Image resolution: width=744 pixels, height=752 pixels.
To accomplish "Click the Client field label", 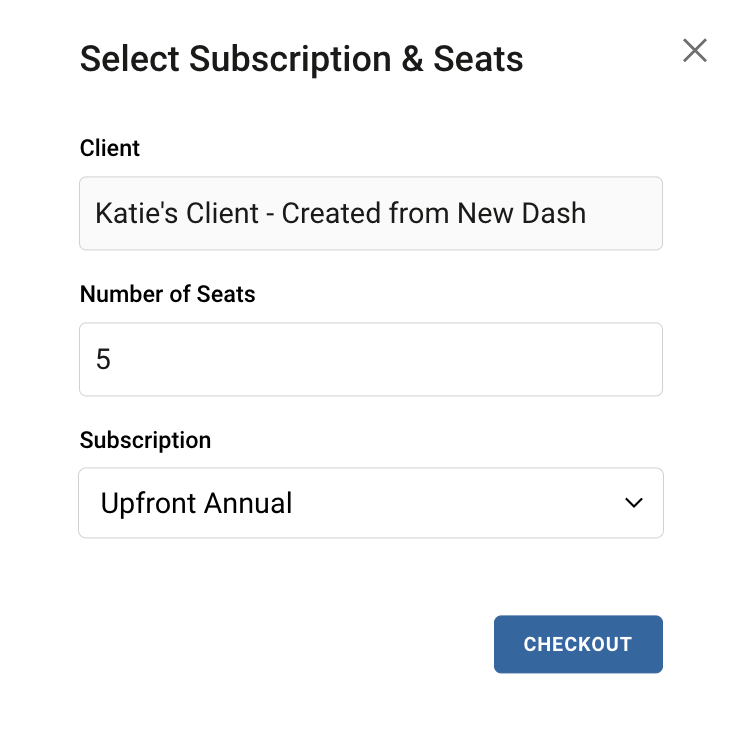I will pos(110,148).
